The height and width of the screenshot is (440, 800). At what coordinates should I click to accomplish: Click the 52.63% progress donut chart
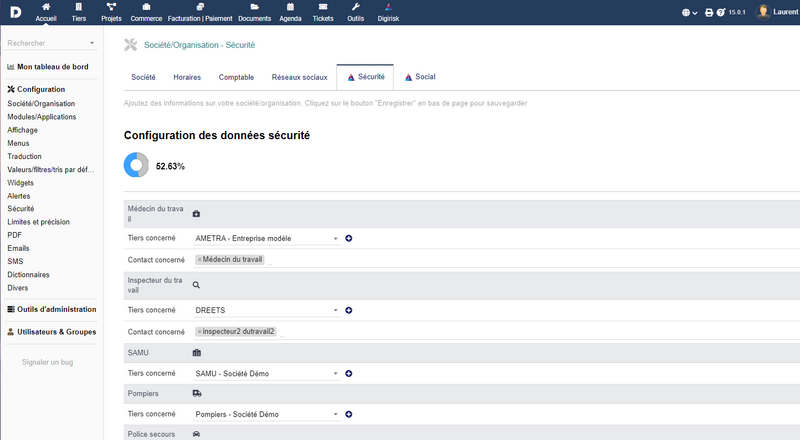pos(136,165)
